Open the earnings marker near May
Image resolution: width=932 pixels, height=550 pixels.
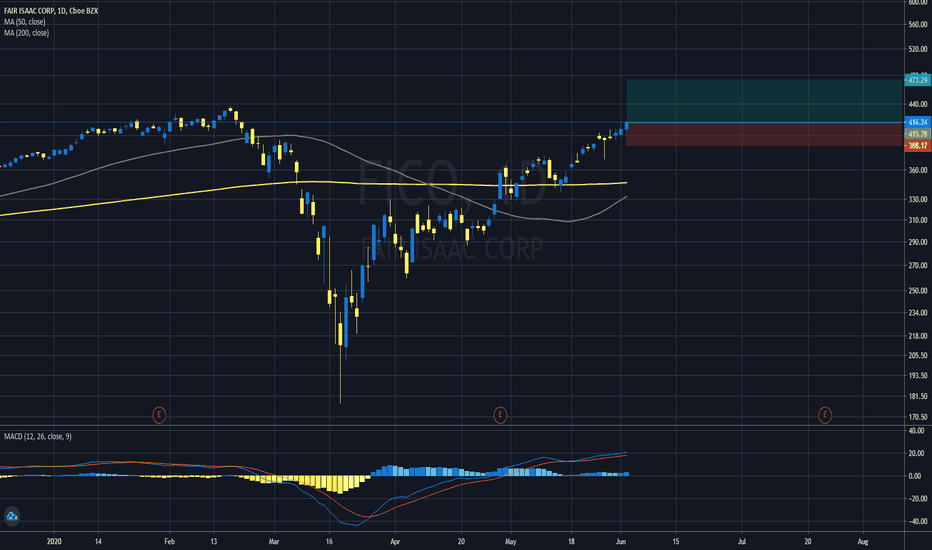coord(500,414)
